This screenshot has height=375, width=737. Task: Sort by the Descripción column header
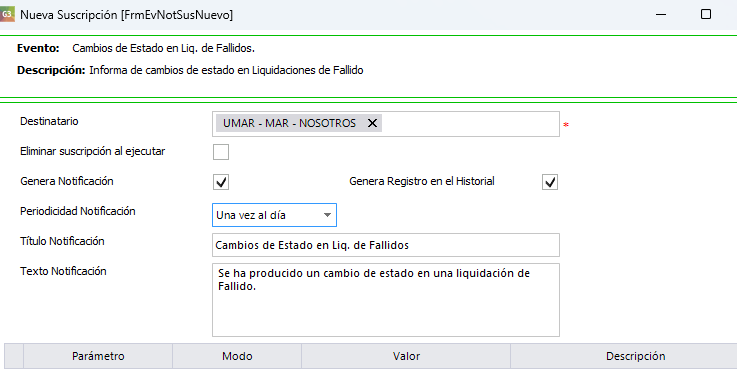(x=635, y=356)
